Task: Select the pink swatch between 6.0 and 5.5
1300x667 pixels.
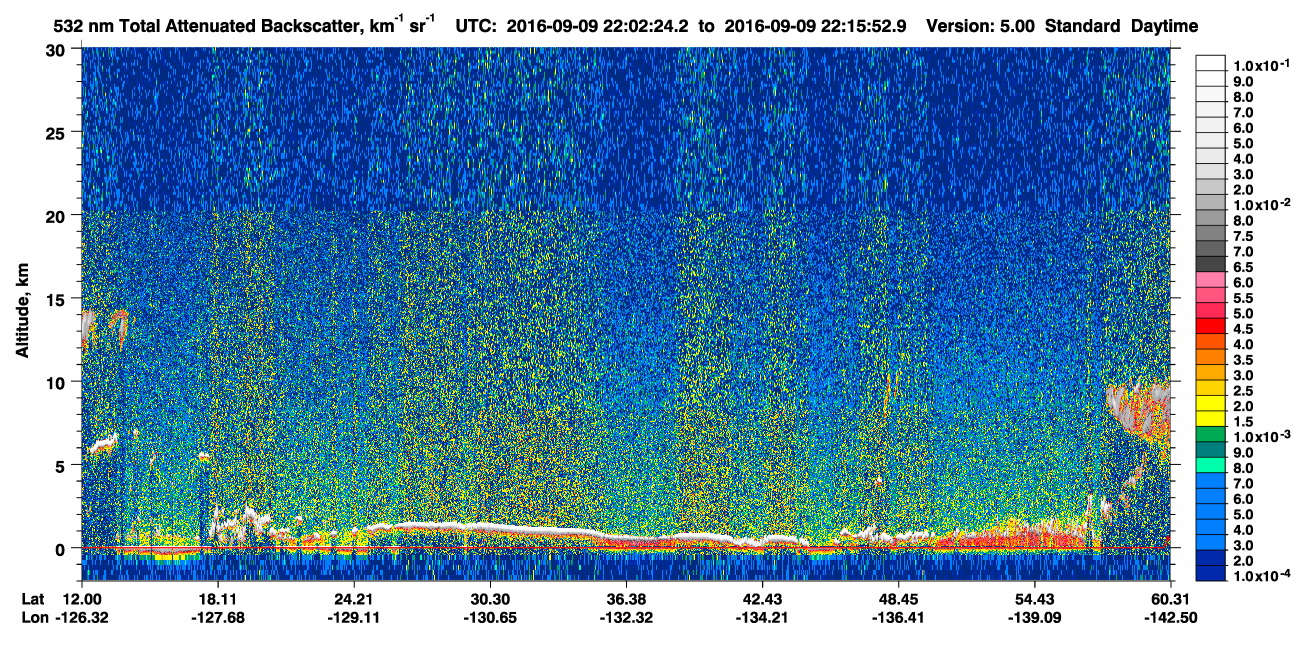Action: click(1210, 294)
